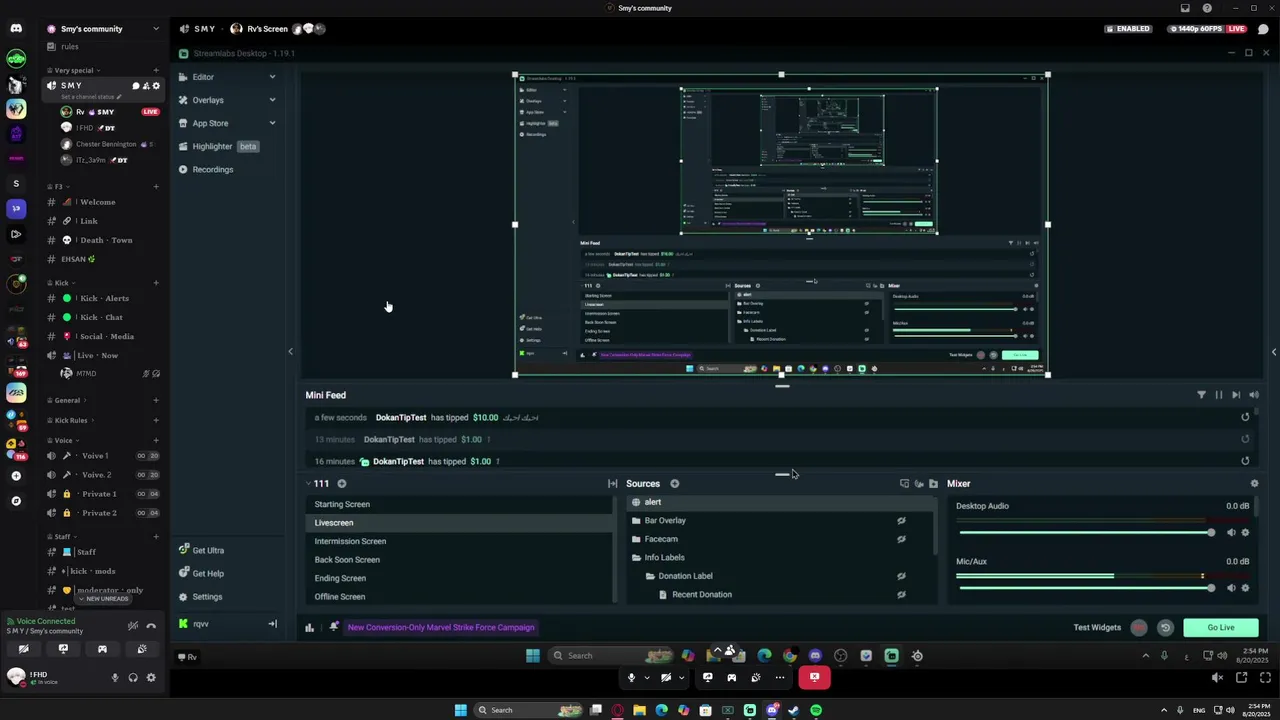Pop out the stream with pop-out icon

tap(1241, 677)
